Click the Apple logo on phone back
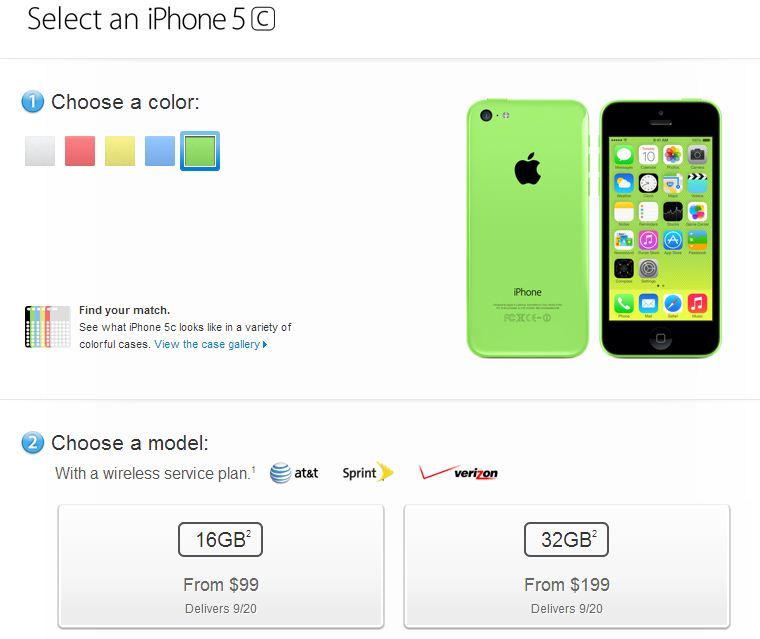 [x=527, y=168]
